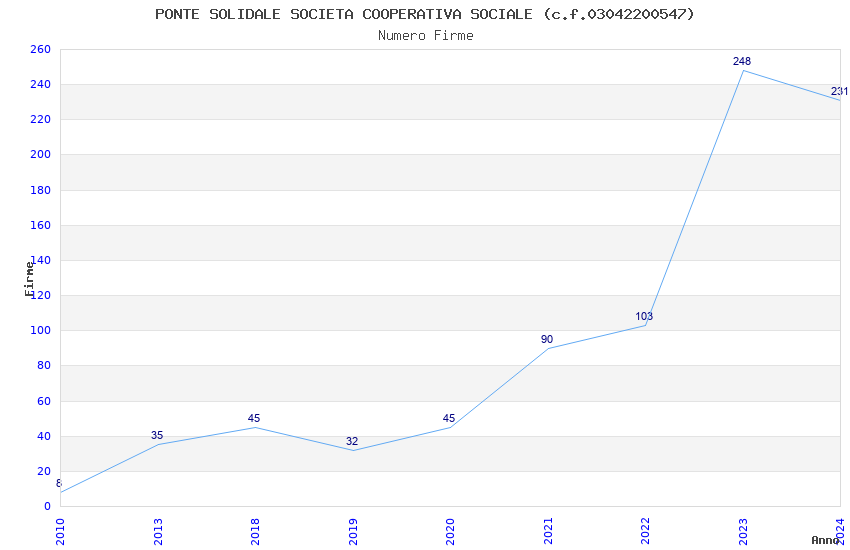Click the x-axis year 2024

[x=841, y=532]
